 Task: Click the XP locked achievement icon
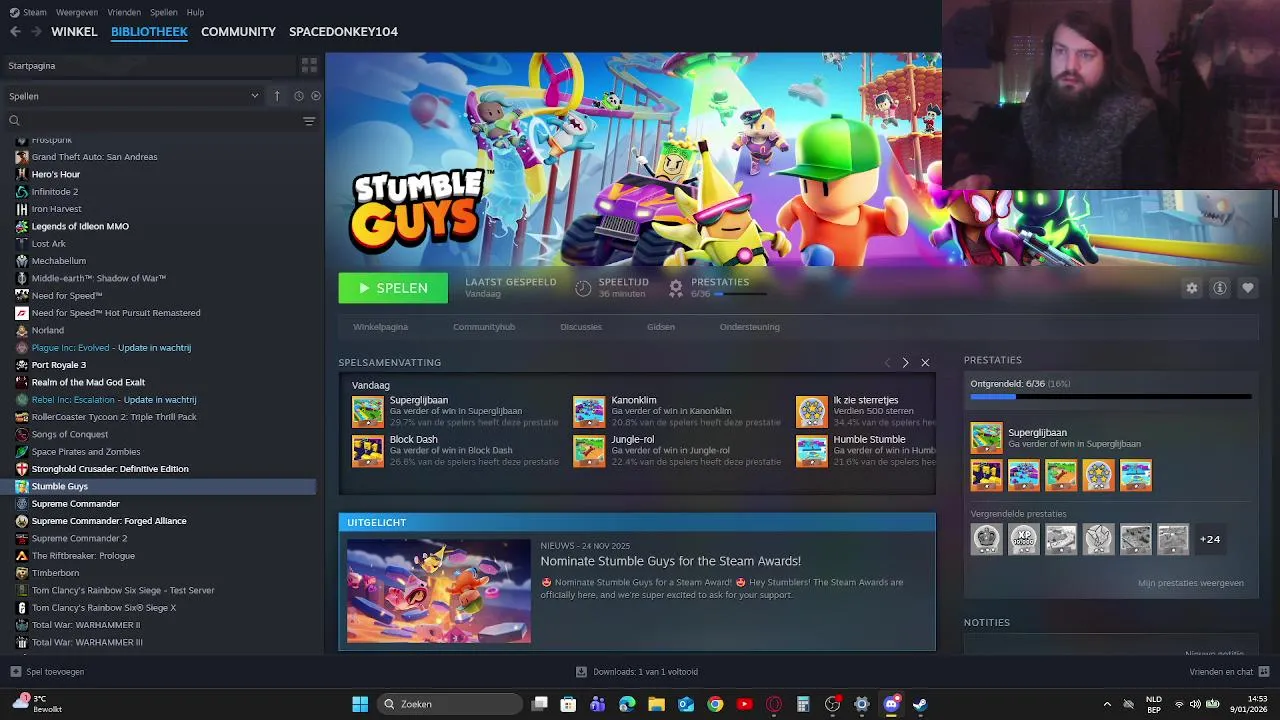tap(1024, 539)
